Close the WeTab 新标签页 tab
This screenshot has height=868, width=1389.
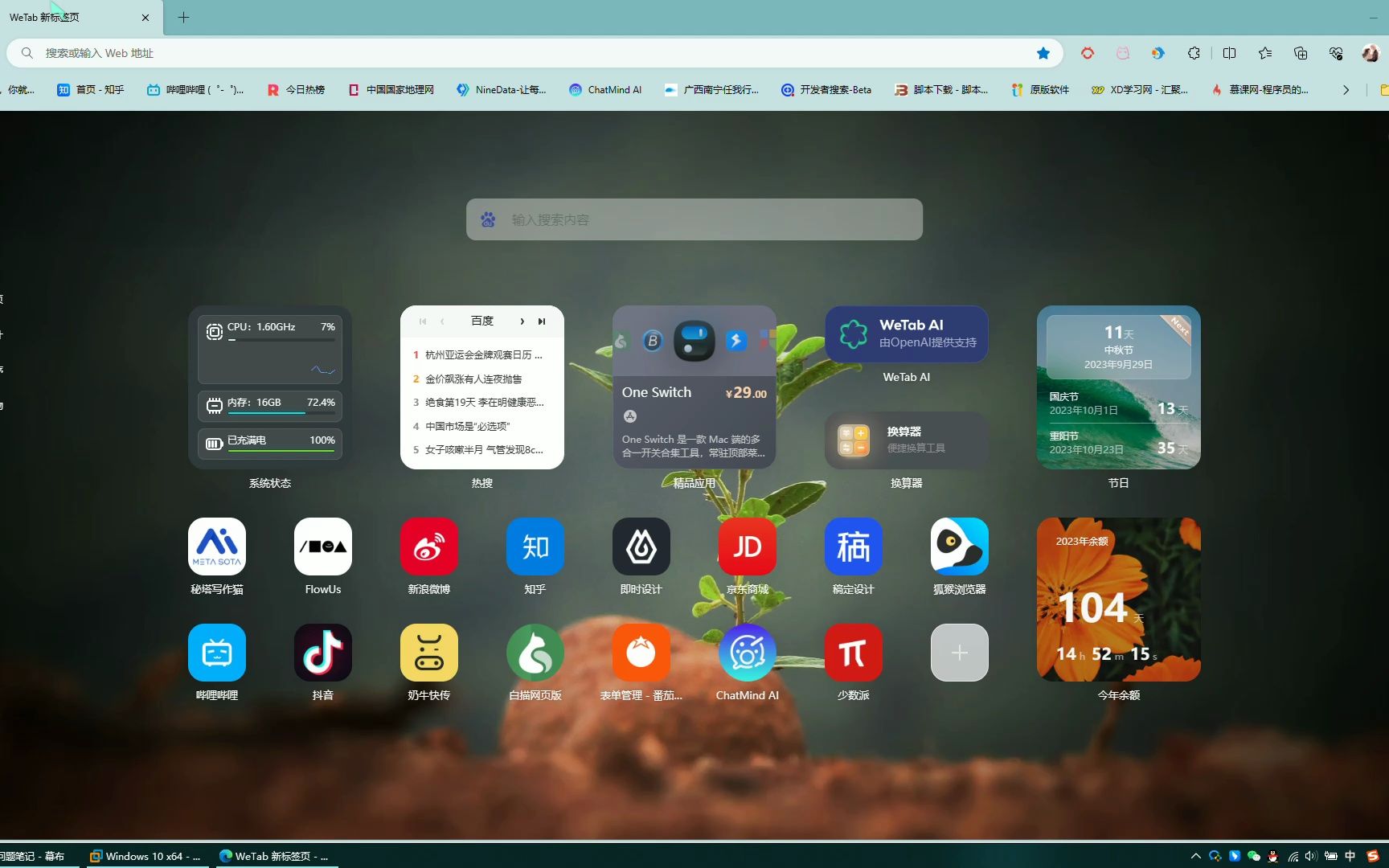tap(145, 18)
